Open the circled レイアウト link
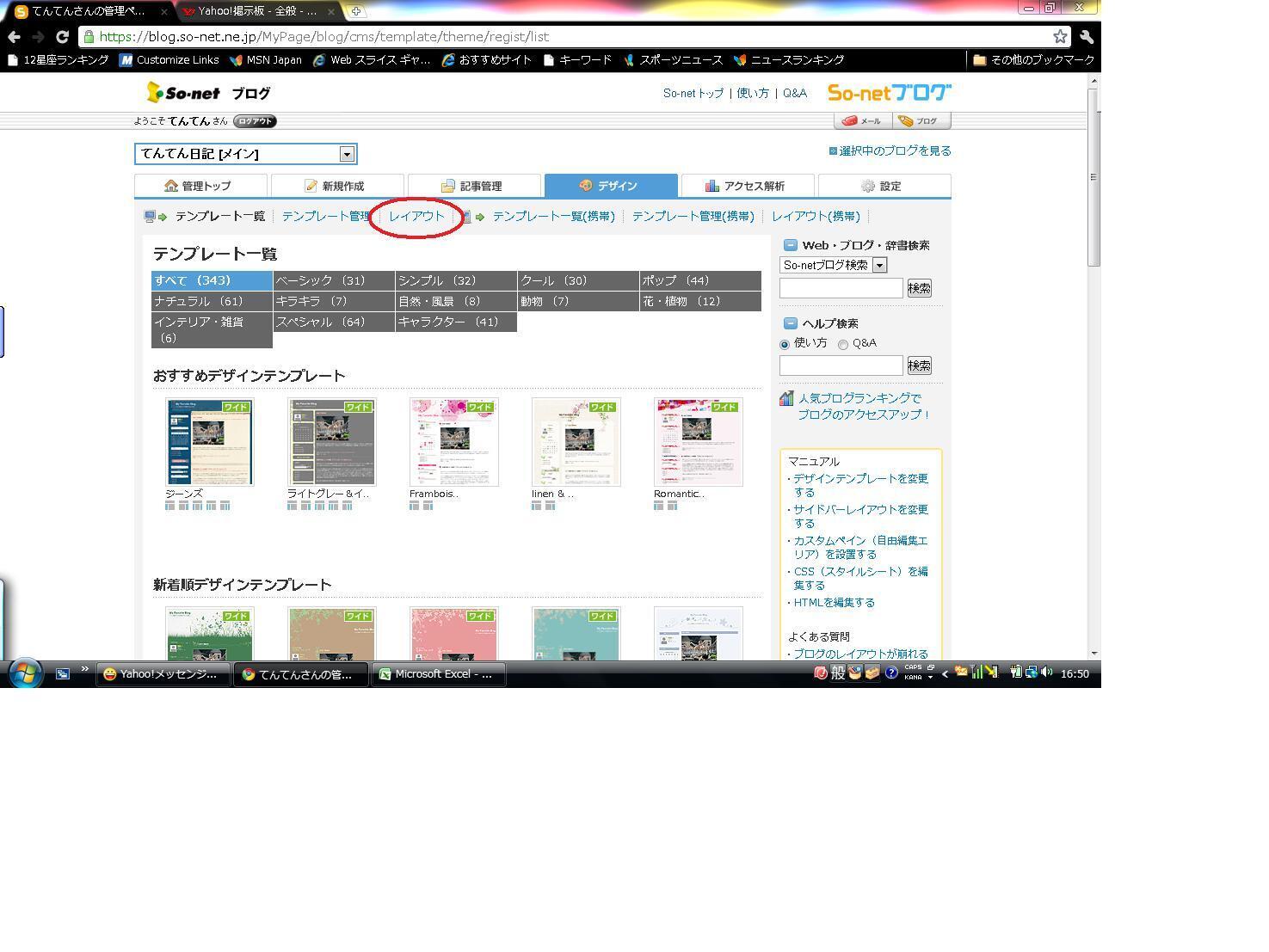The height and width of the screenshot is (952, 1269). 416,216
